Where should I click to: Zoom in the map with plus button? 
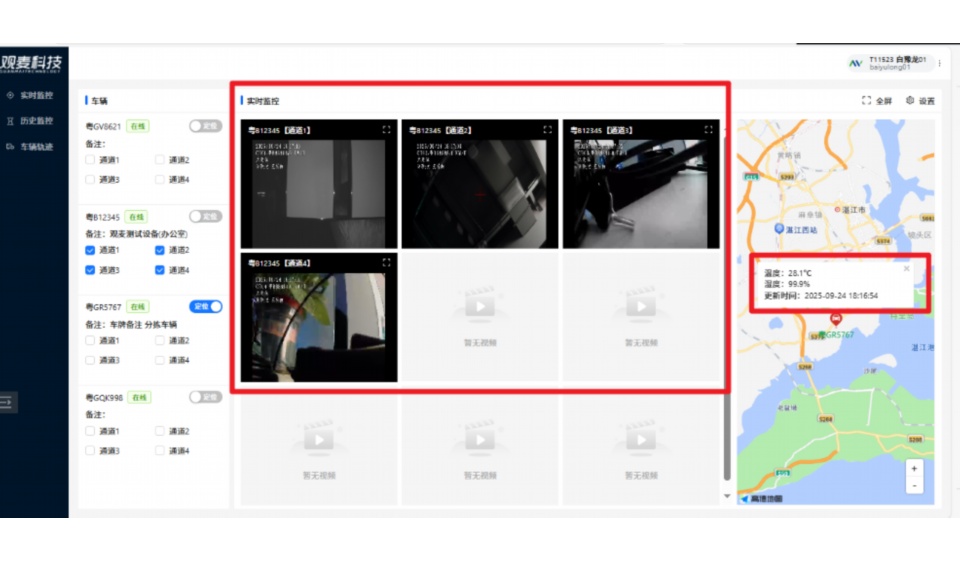coord(914,468)
